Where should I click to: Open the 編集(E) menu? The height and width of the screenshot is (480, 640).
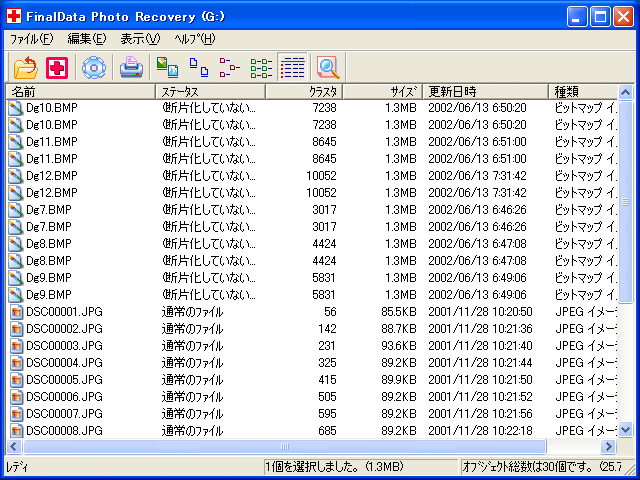point(87,39)
